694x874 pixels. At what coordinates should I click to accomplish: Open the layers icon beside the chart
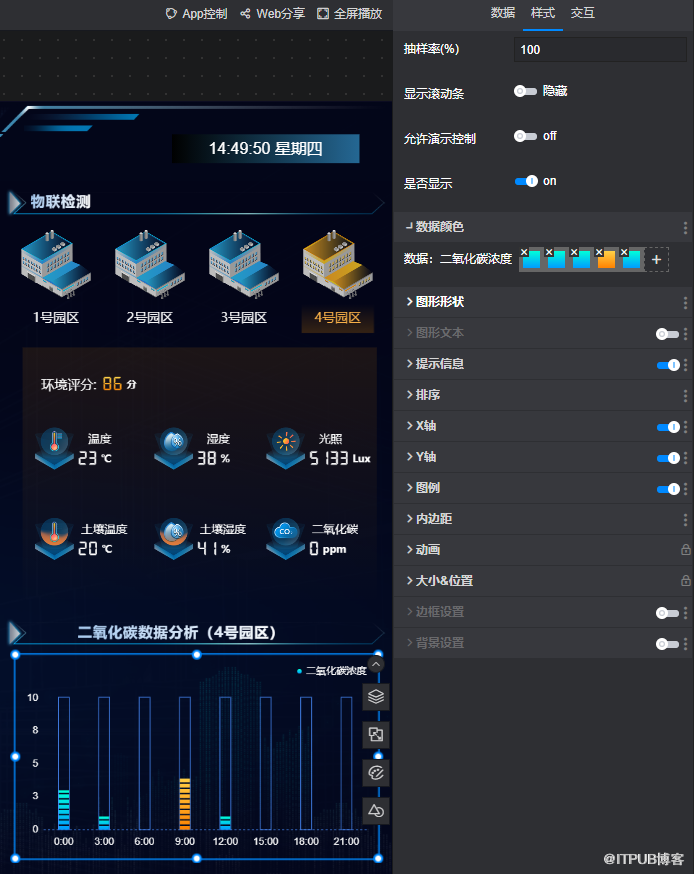click(376, 697)
